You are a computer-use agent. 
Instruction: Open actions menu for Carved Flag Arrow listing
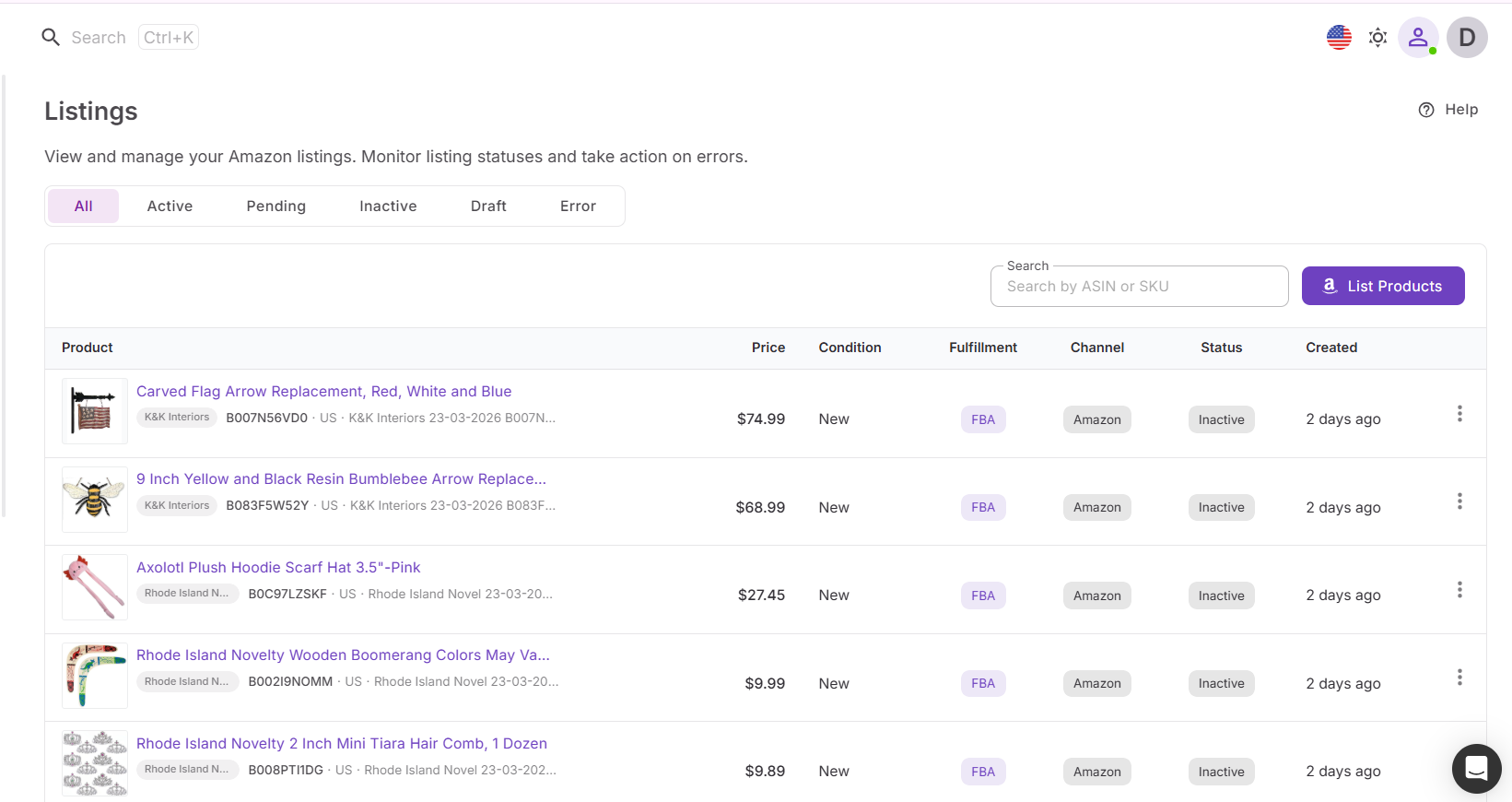(x=1459, y=414)
